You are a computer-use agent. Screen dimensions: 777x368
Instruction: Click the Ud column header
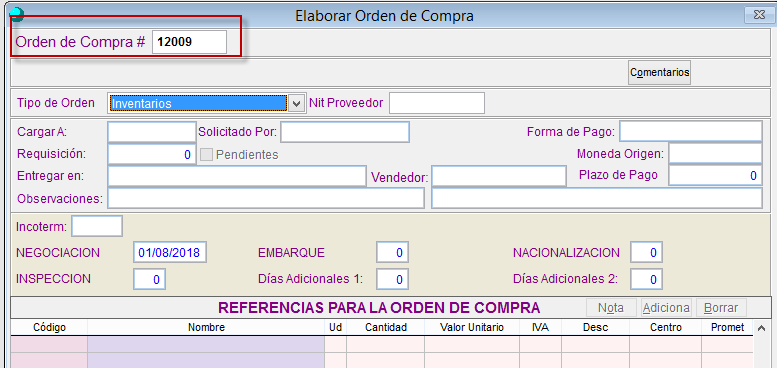pos(335,327)
